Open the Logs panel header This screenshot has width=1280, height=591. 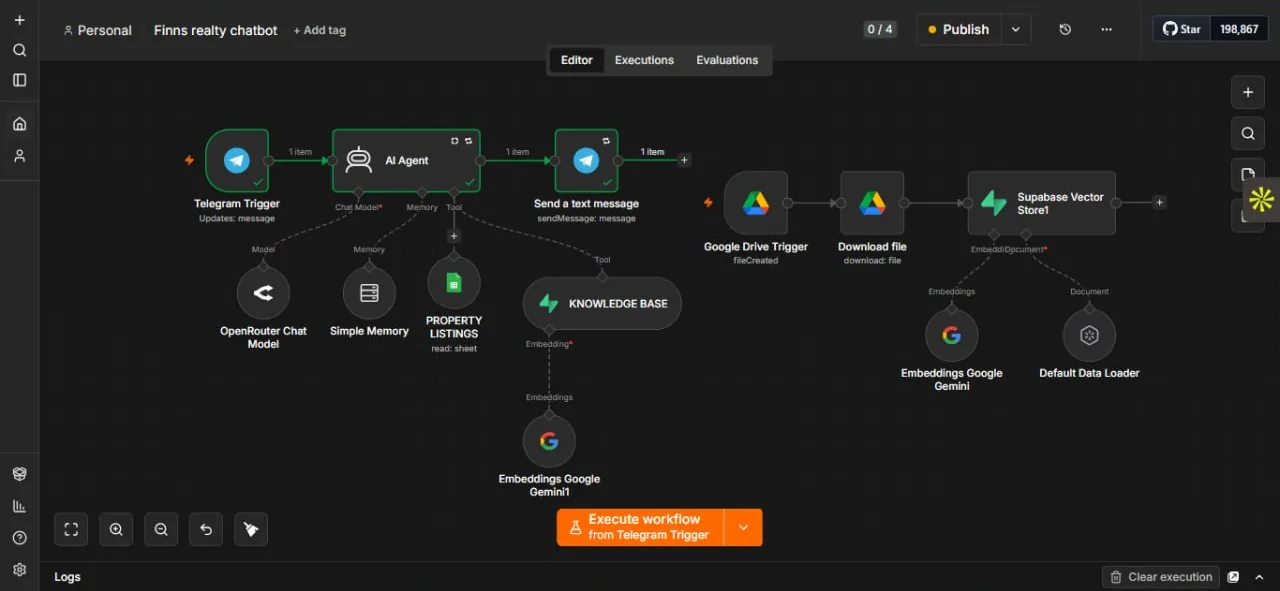(x=67, y=577)
